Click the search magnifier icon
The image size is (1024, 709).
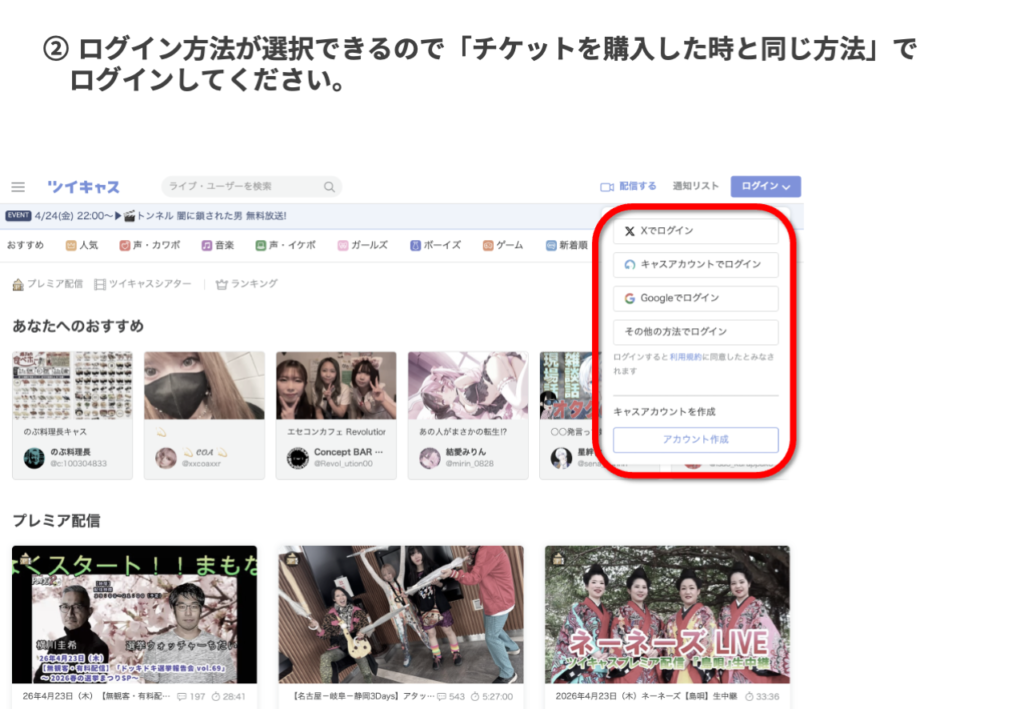coord(329,187)
